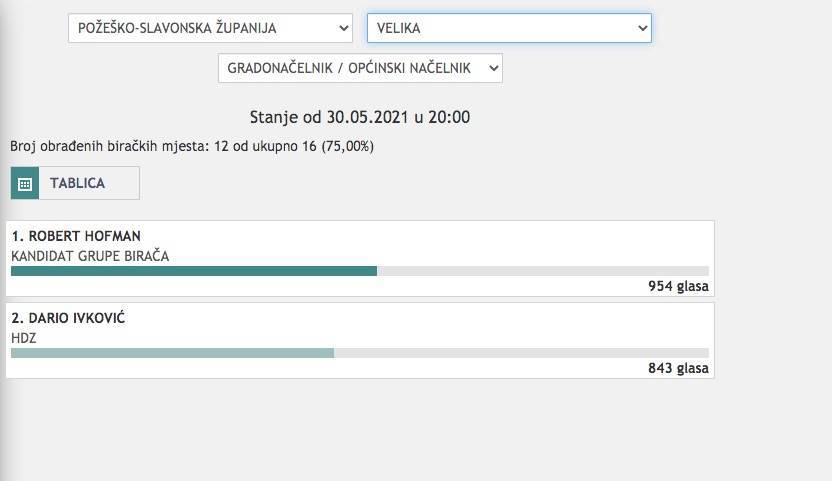Click the unfilled part of Hofman's bar
Image resolution: width=832 pixels, height=481 pixels.
coord(542,271)
